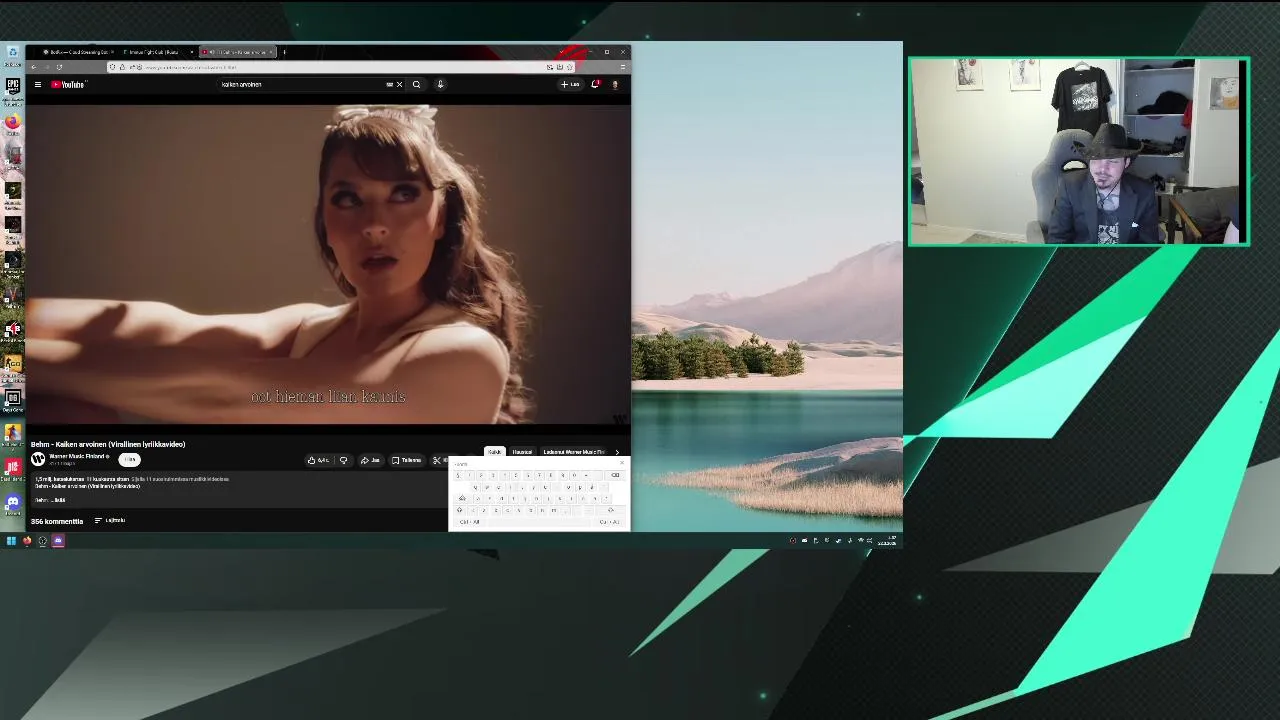Go to the YouTube home logo
1280x720 pixels.
[68, 84]
